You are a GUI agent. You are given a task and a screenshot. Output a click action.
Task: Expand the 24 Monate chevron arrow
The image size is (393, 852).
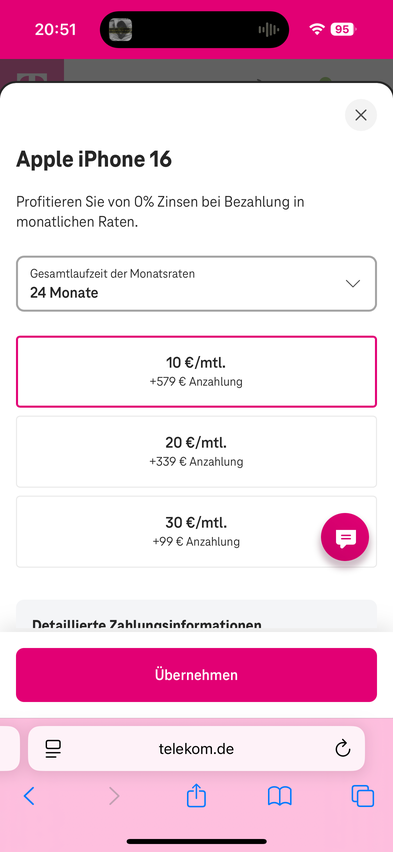[x=353, y=284]
